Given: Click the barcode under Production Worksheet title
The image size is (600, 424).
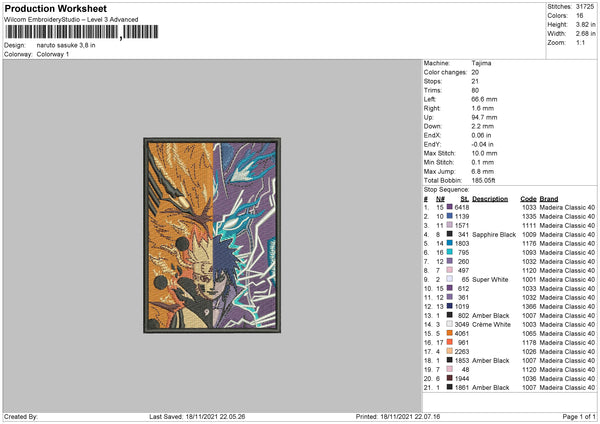Looking at the screenshot, I should [81, 32].
